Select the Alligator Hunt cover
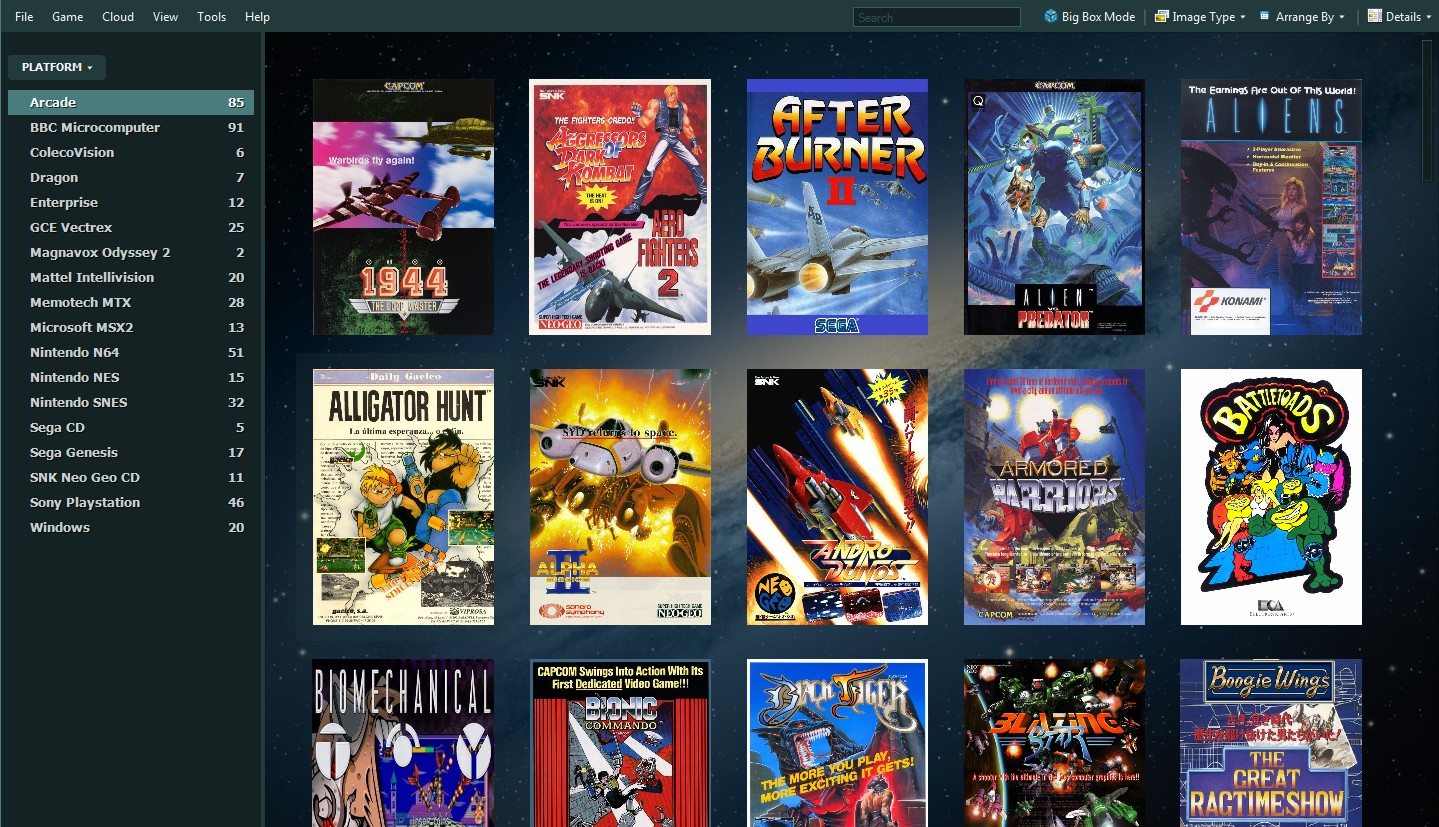The height and width of the screenshot is (827, 1439). click(x=403, y=497)
